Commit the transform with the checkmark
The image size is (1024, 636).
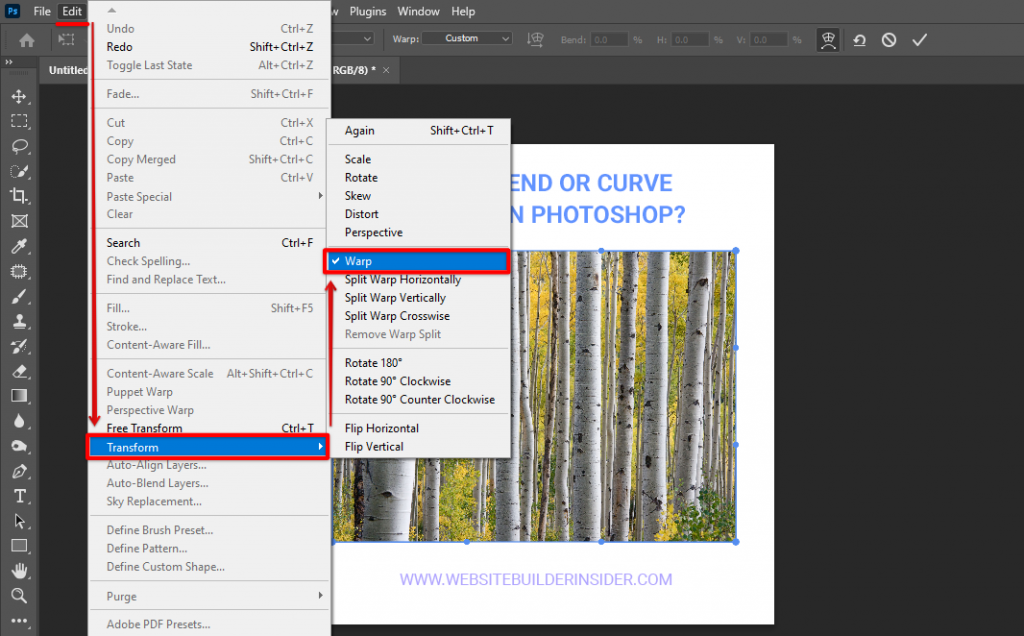pyautogui.click(x=919, y=40)
